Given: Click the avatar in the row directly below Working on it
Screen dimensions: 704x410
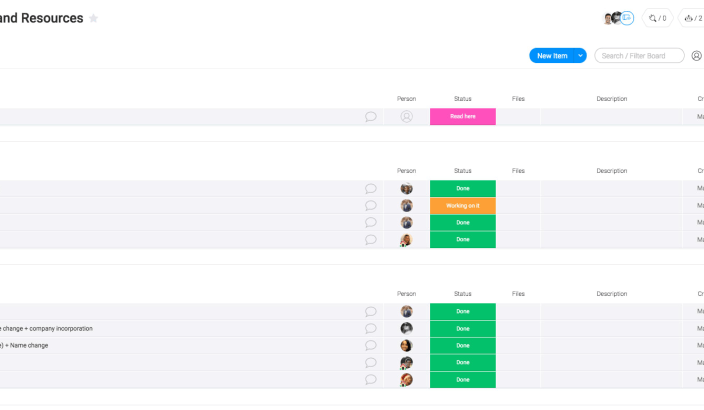Looking at the screenshot, I should click(406, 223).
